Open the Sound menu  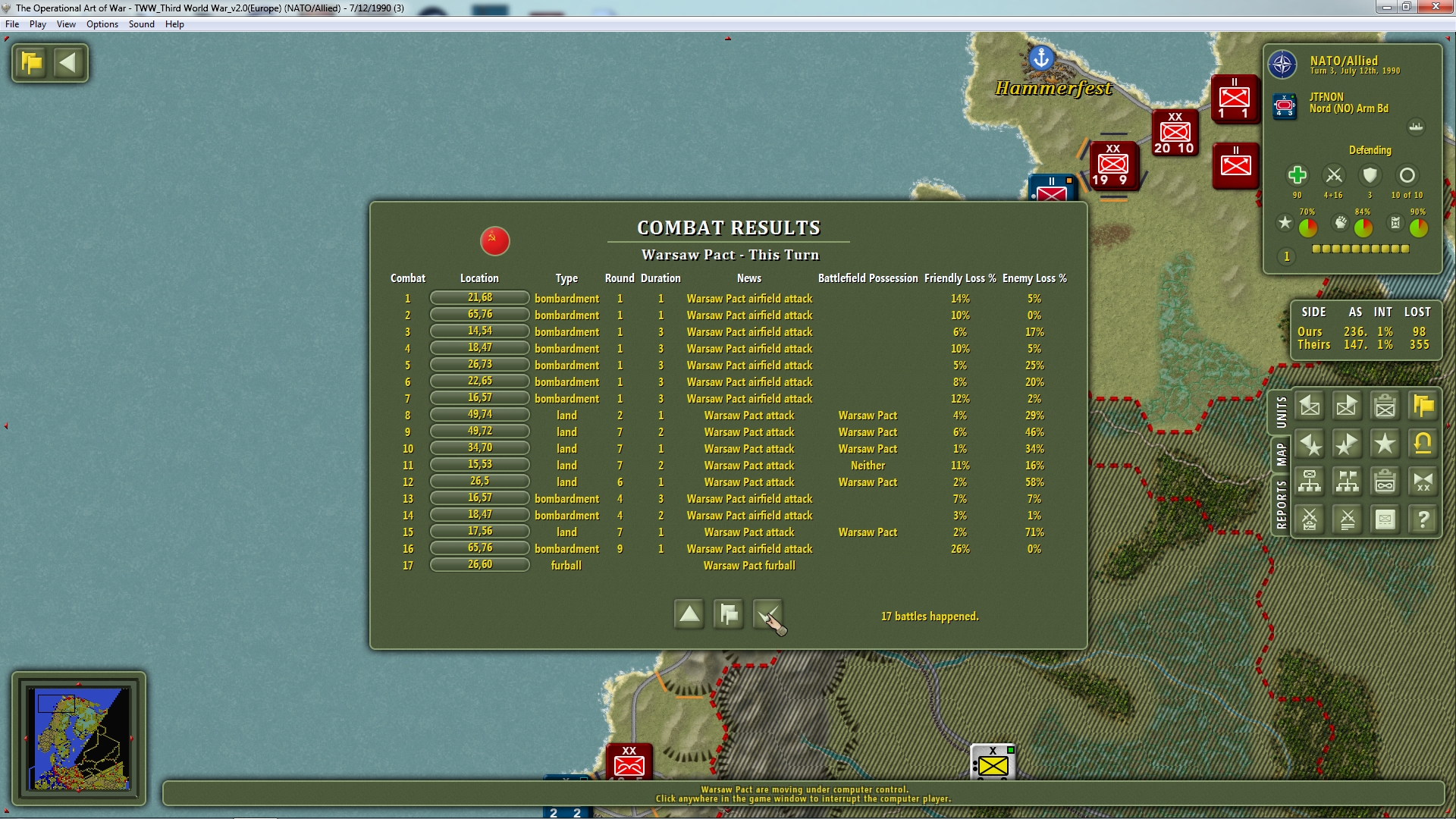(x=142, y=24)
